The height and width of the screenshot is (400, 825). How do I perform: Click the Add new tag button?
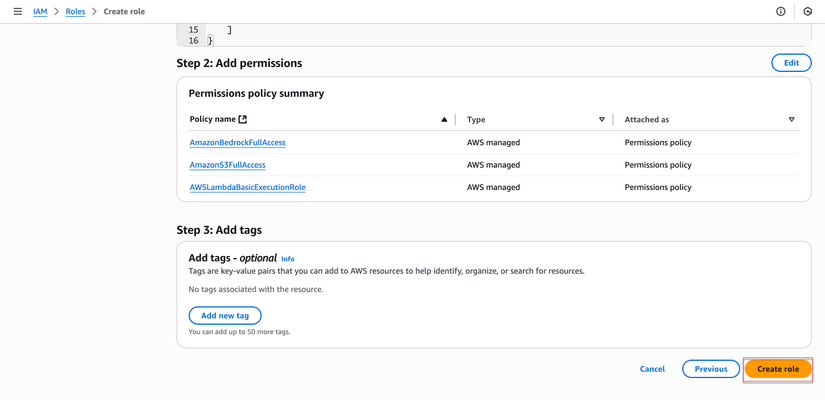[225, 315]
